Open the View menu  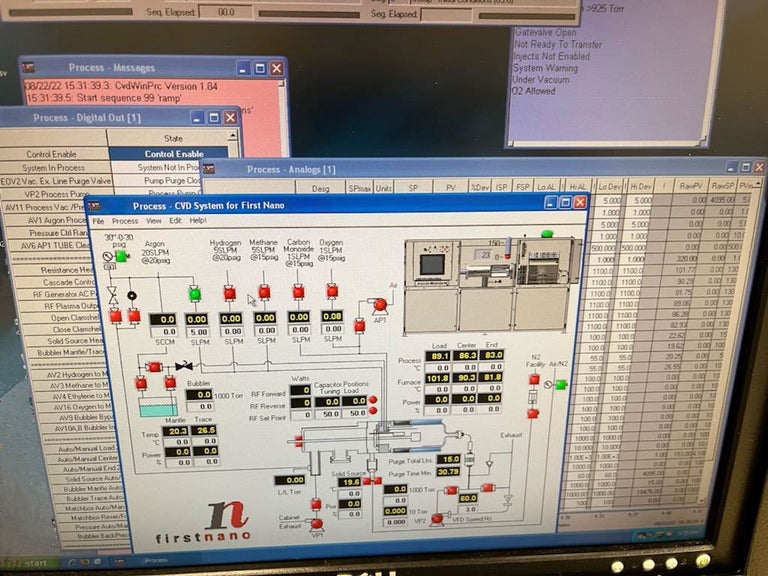(x=153, y=221)
